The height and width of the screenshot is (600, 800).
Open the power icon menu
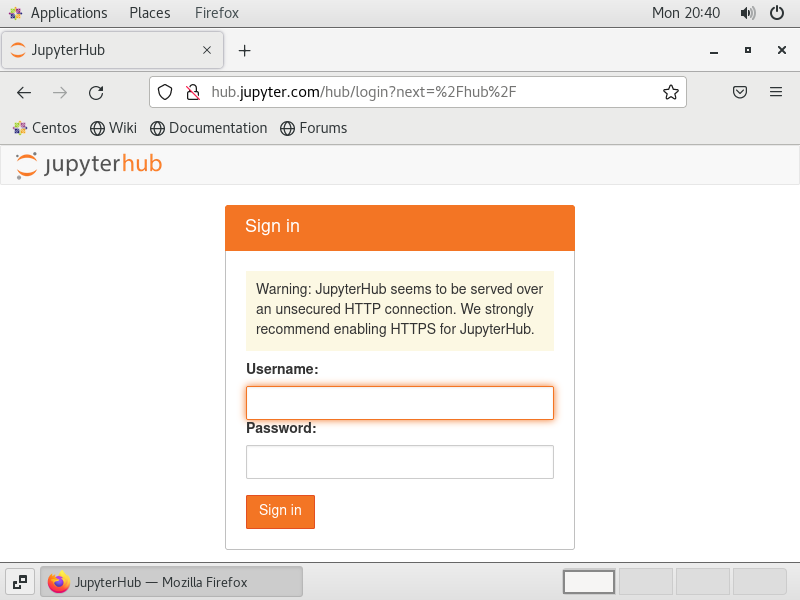(777, 13)
